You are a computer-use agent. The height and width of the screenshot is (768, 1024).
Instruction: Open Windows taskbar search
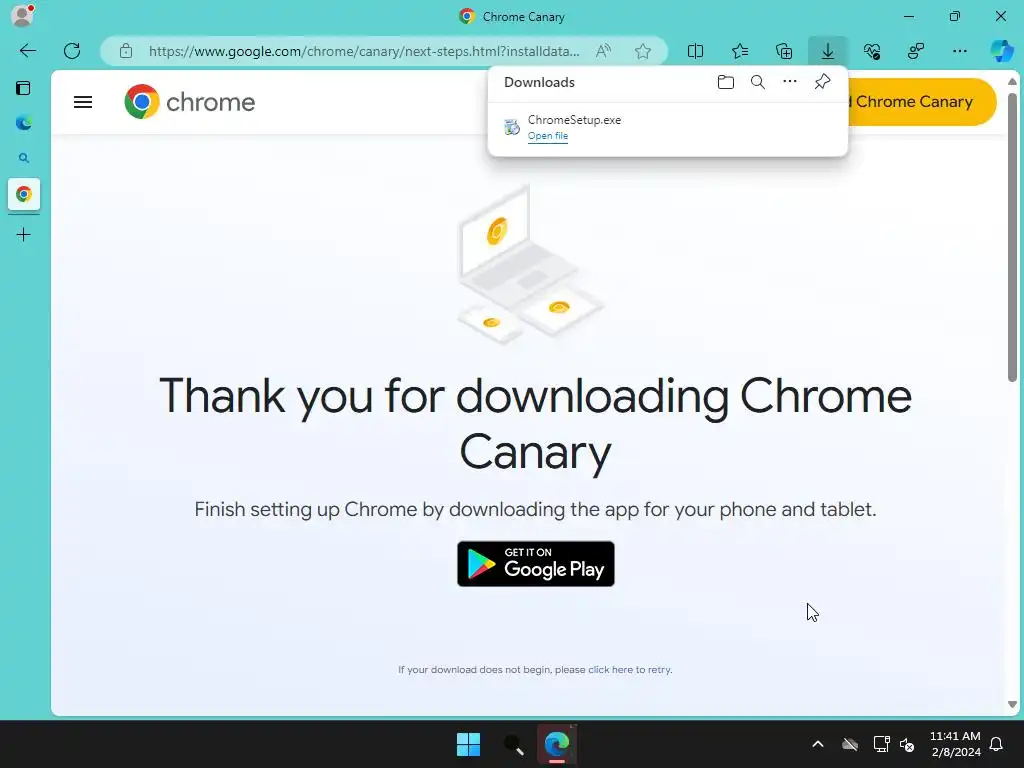(x=513, y=744)
